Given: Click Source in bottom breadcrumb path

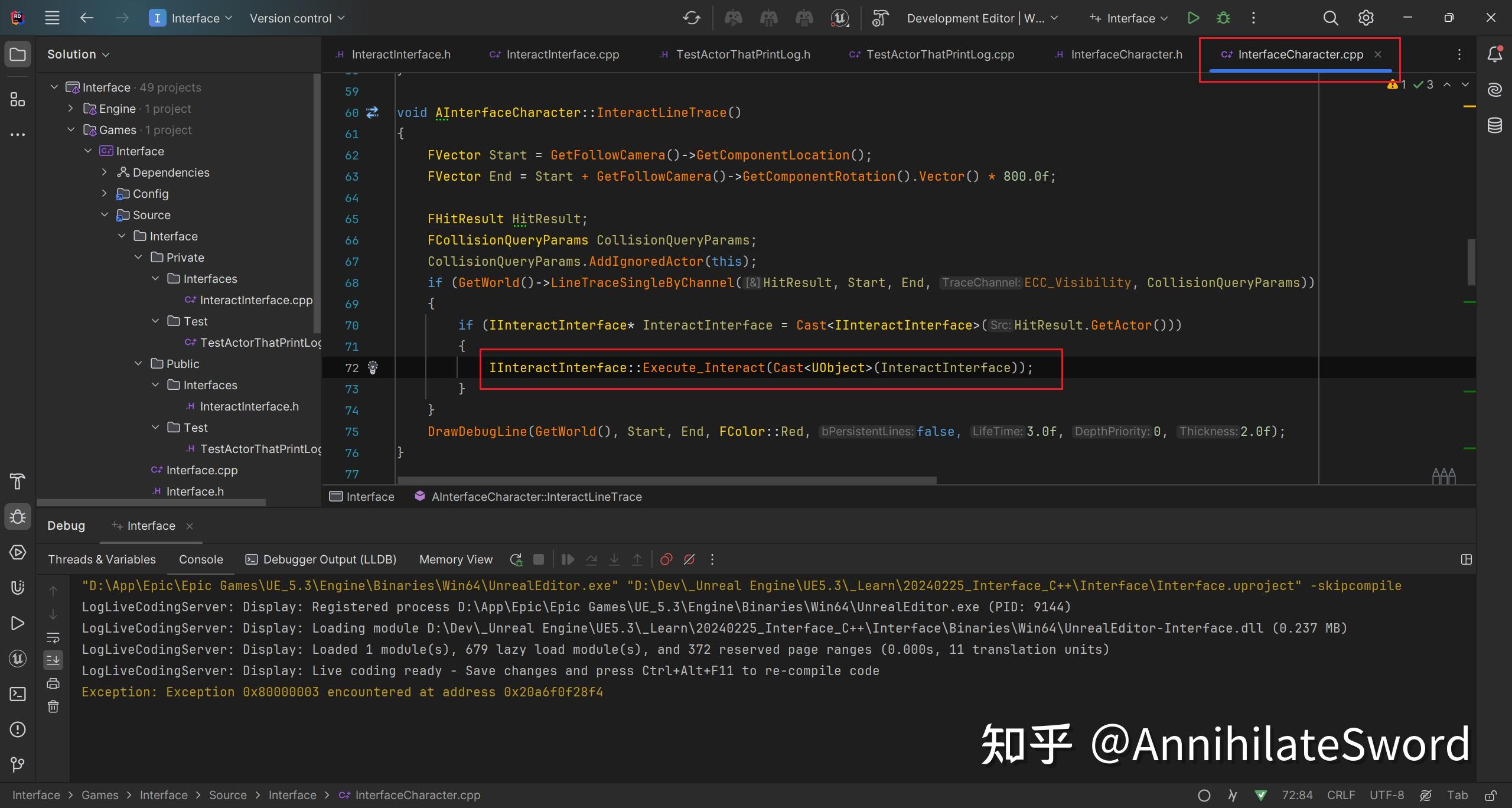Looking at the screenshot, I should tap(227, 795).
